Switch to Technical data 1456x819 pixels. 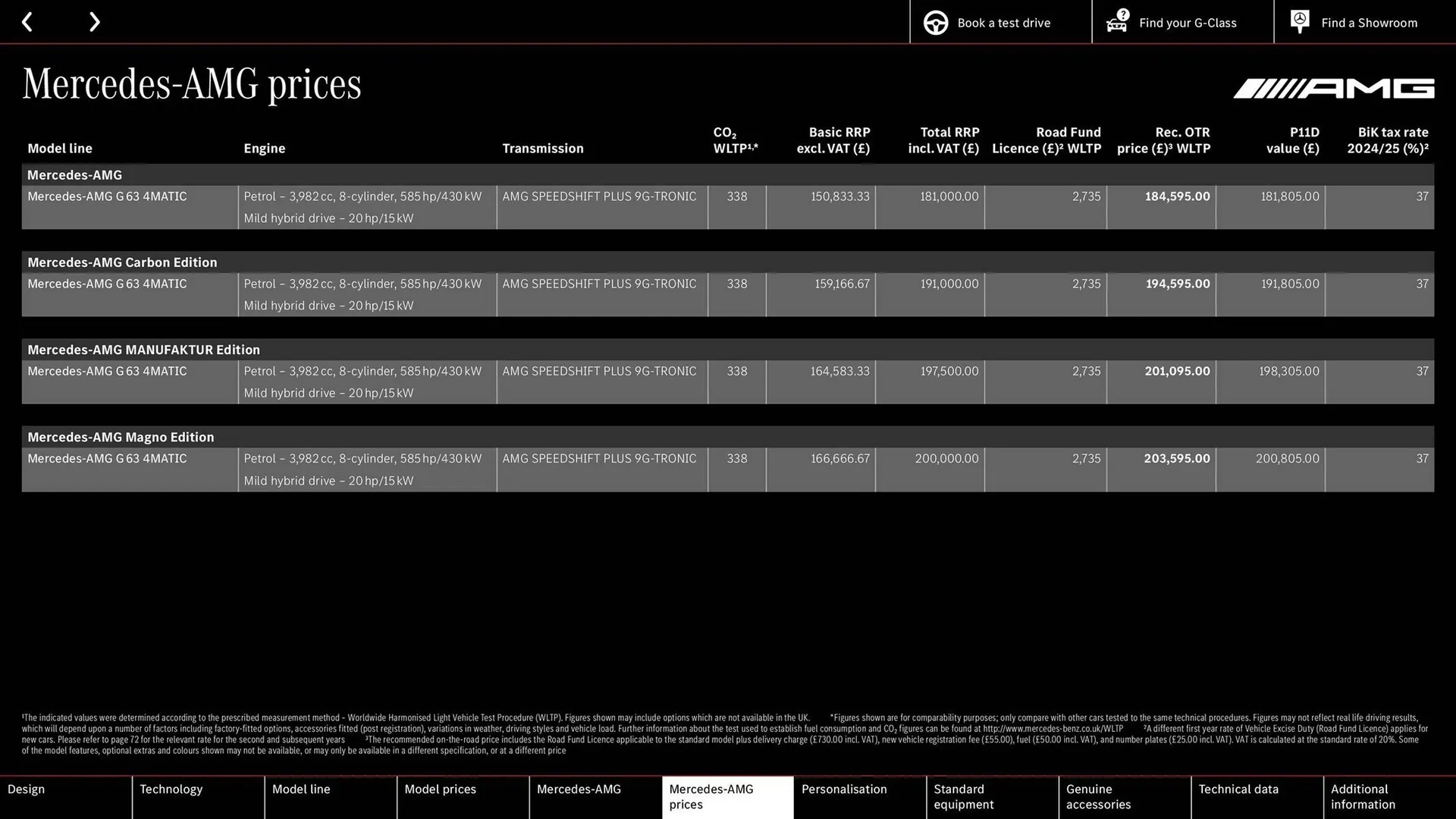1238,789
